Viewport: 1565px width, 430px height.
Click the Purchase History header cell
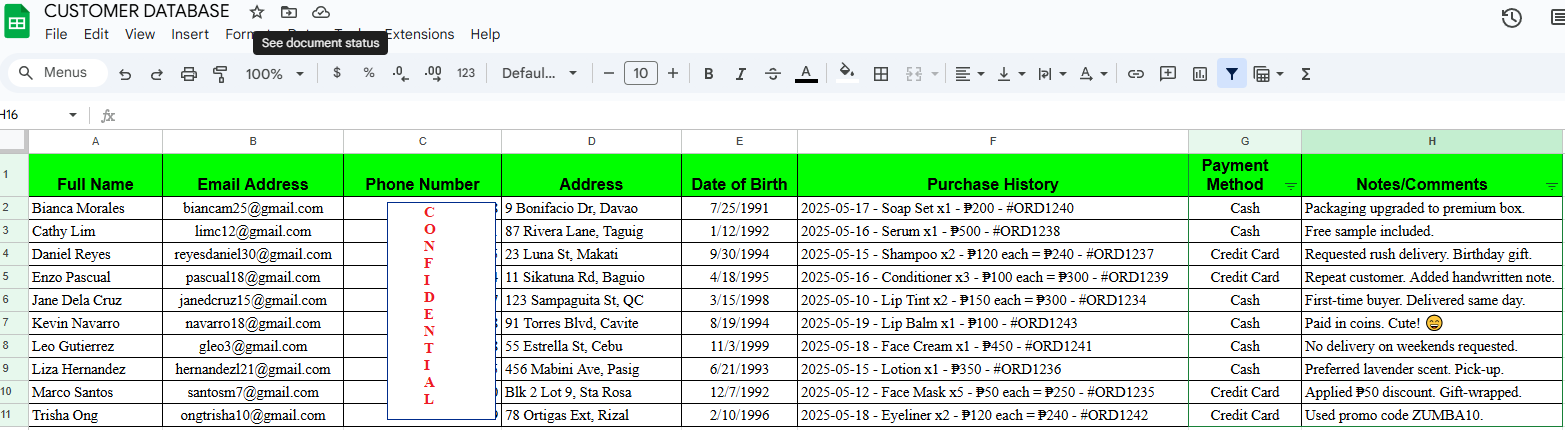(x=992, y=175)
